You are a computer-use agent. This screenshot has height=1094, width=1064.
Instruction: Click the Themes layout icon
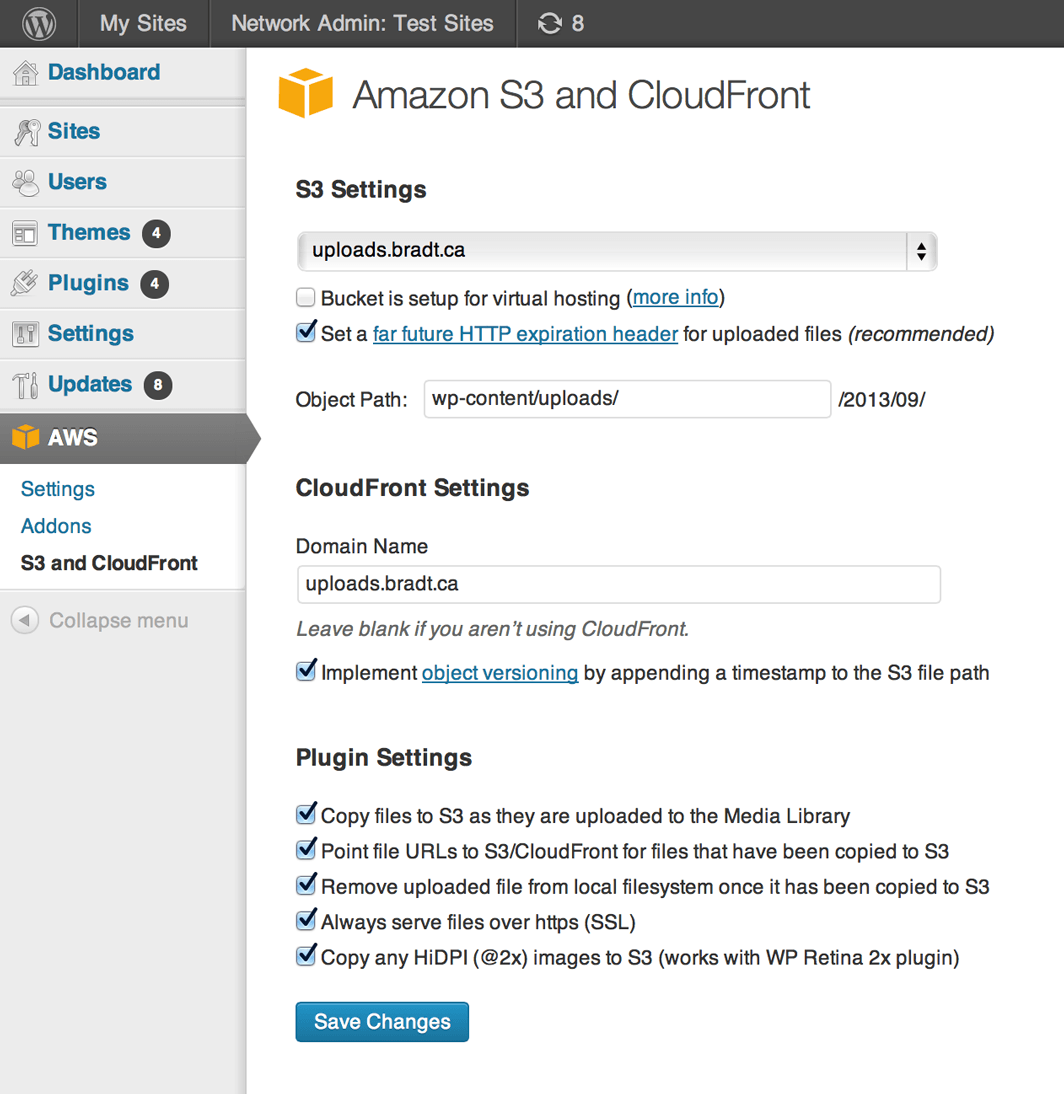[x=25, y=234]
